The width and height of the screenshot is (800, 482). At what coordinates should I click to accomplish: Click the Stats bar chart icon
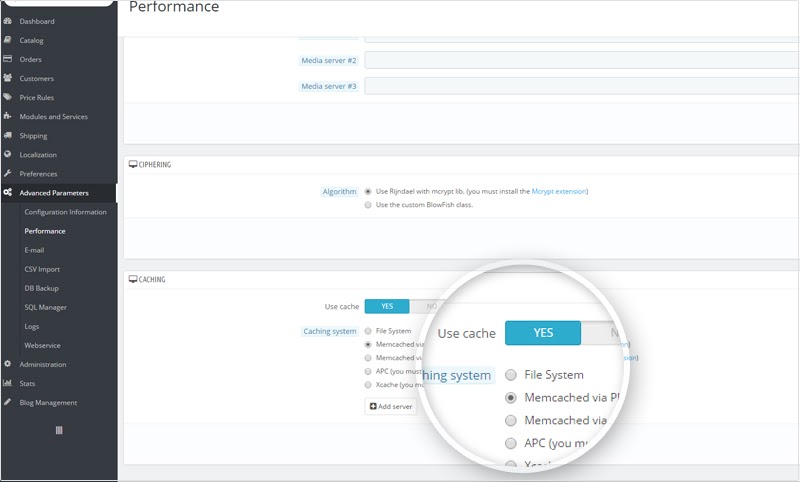[x=8, y=383]
